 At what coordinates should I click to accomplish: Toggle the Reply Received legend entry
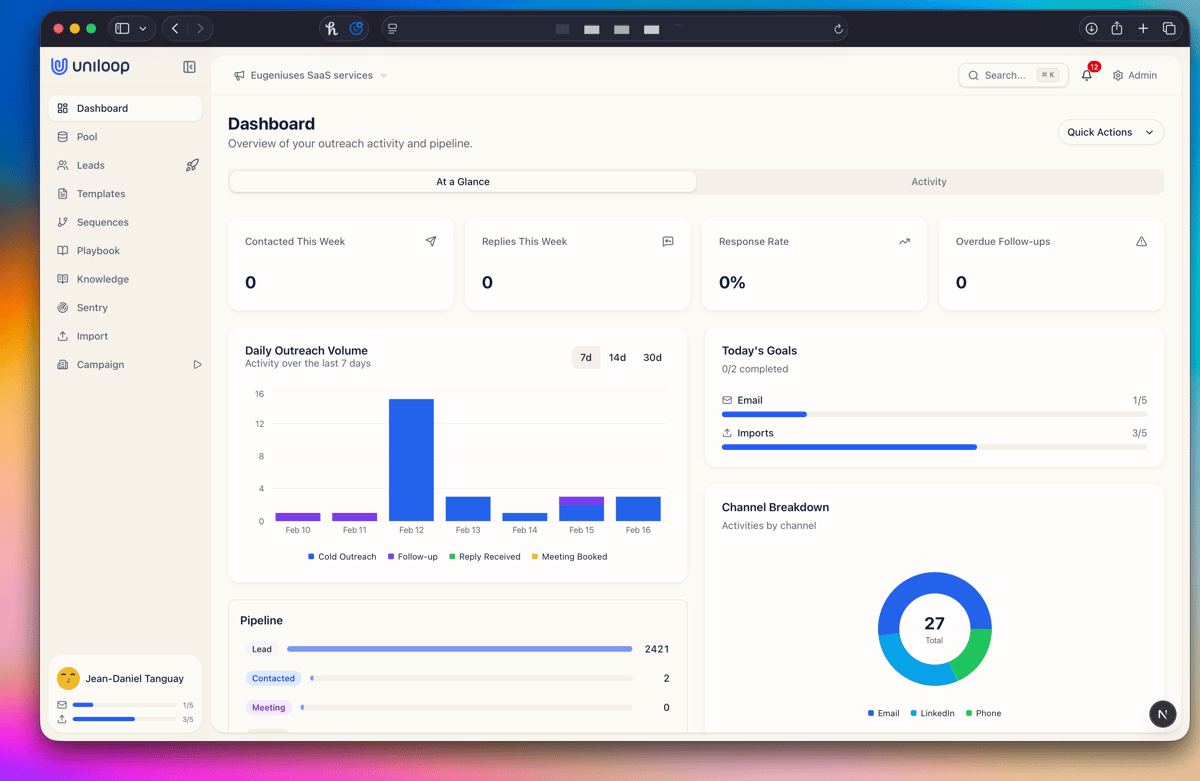point(485,557)
